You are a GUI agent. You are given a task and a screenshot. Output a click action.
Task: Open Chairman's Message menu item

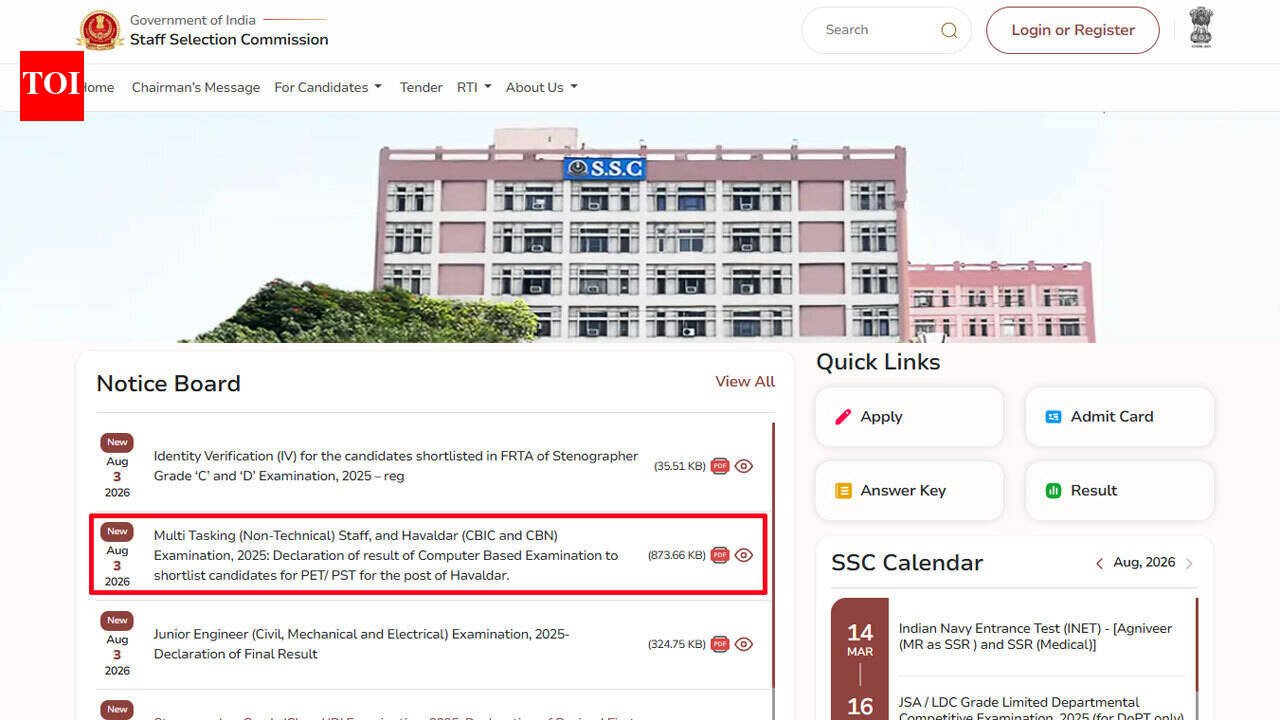pyautogui.click(x=196, y=87)
